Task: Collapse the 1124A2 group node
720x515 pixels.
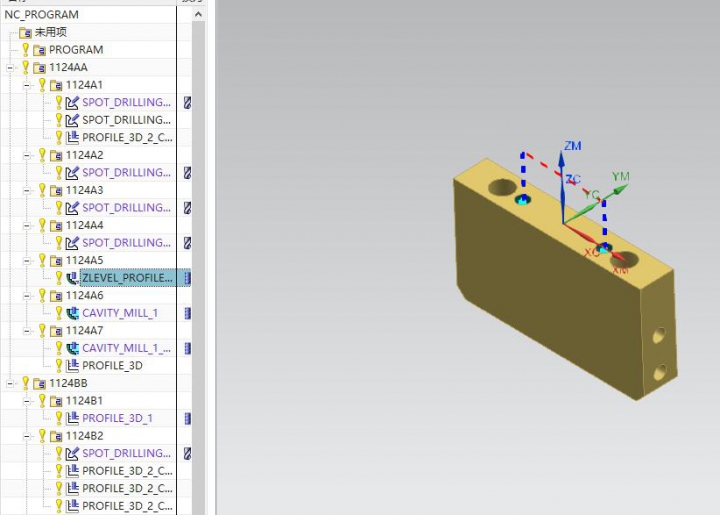Action: (27, 155)
